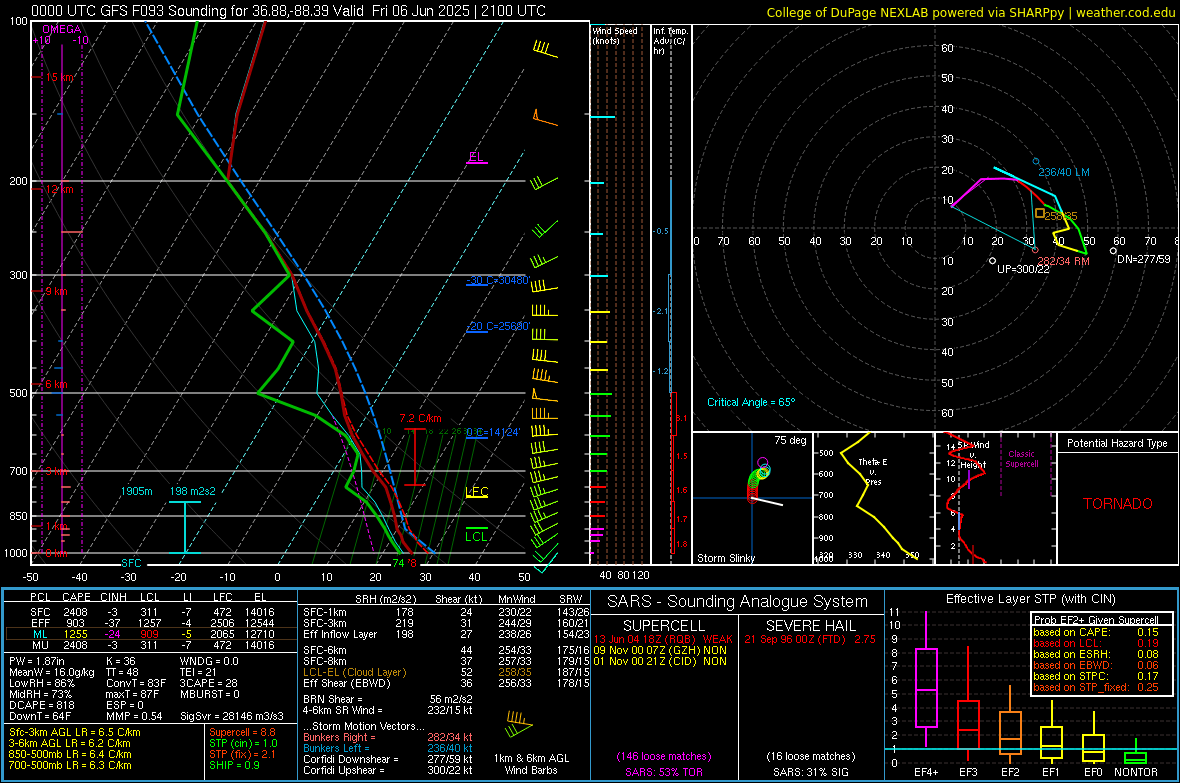The height and width of the screenshot is (783, 1180).
Task: Click the 'Potential Hazard Type' header
Action: coord(1117,443)
